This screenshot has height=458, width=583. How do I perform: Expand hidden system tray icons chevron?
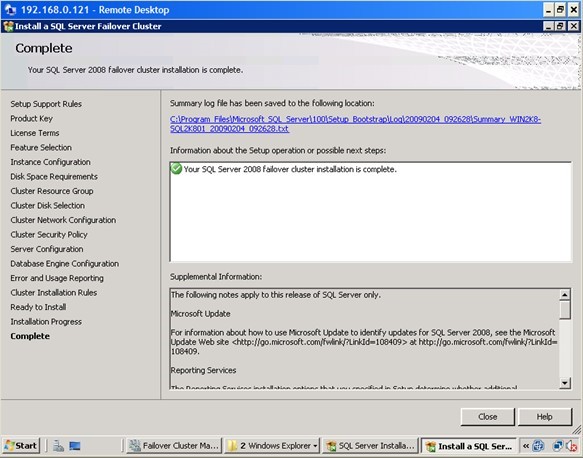click(x=526, y=446)
